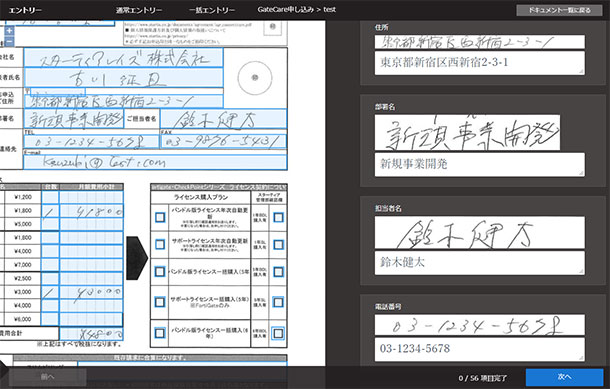Return to document list button

coord(559,10)
